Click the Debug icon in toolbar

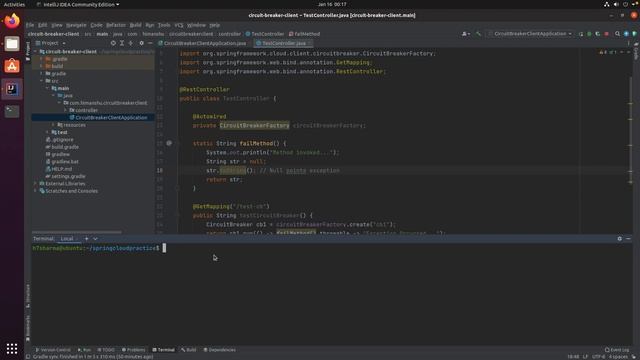pos(589,34)
